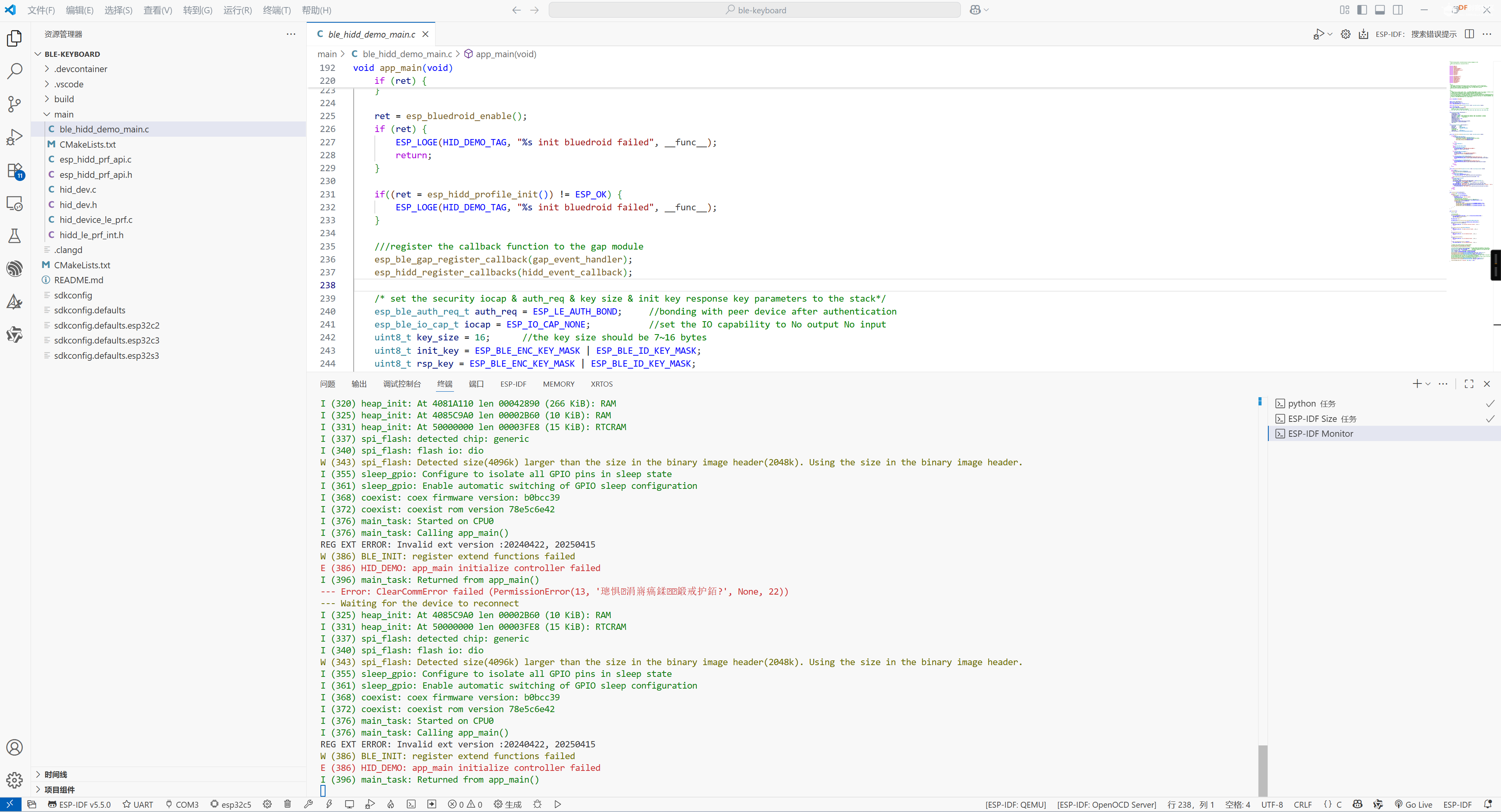Click the build wrench icon in status bar
This screenshot has width=1501, height=812.
coord(308,804)
